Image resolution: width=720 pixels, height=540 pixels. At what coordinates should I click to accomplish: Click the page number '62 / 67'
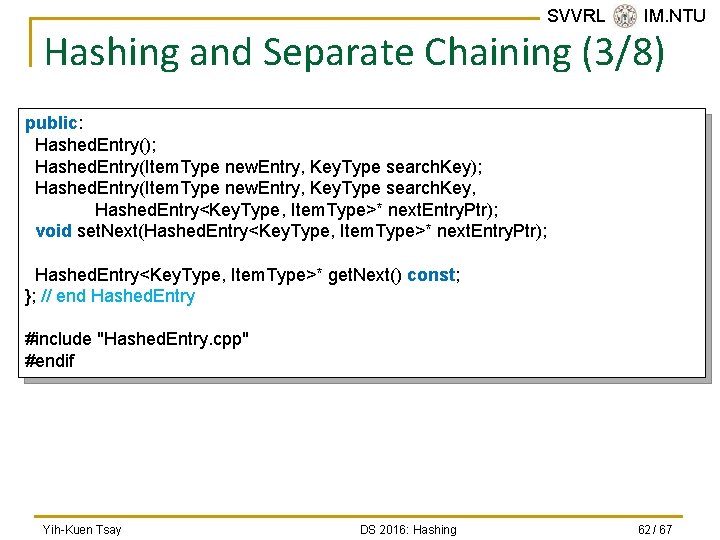coord(655,529)
